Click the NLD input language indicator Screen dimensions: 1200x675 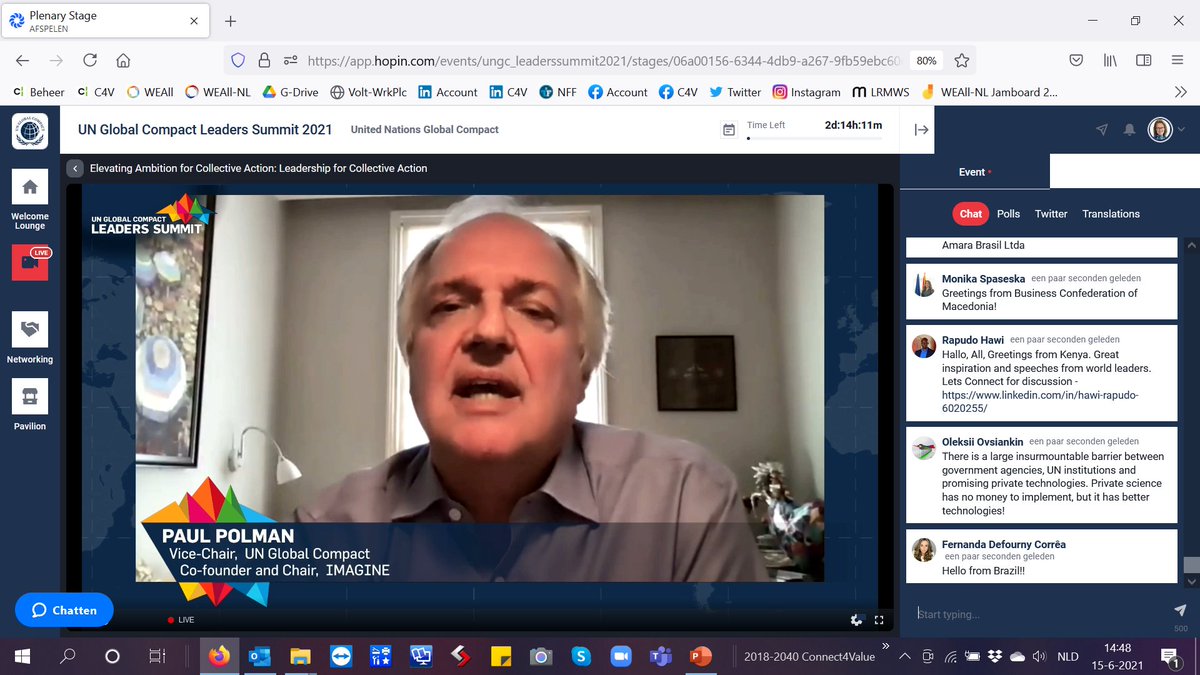point(1067,657)
